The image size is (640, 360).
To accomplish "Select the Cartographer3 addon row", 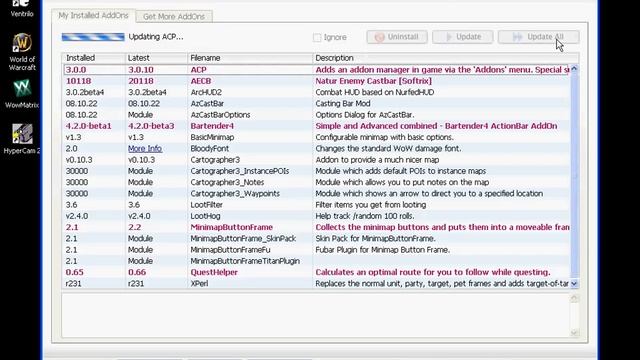I will 316,160.
